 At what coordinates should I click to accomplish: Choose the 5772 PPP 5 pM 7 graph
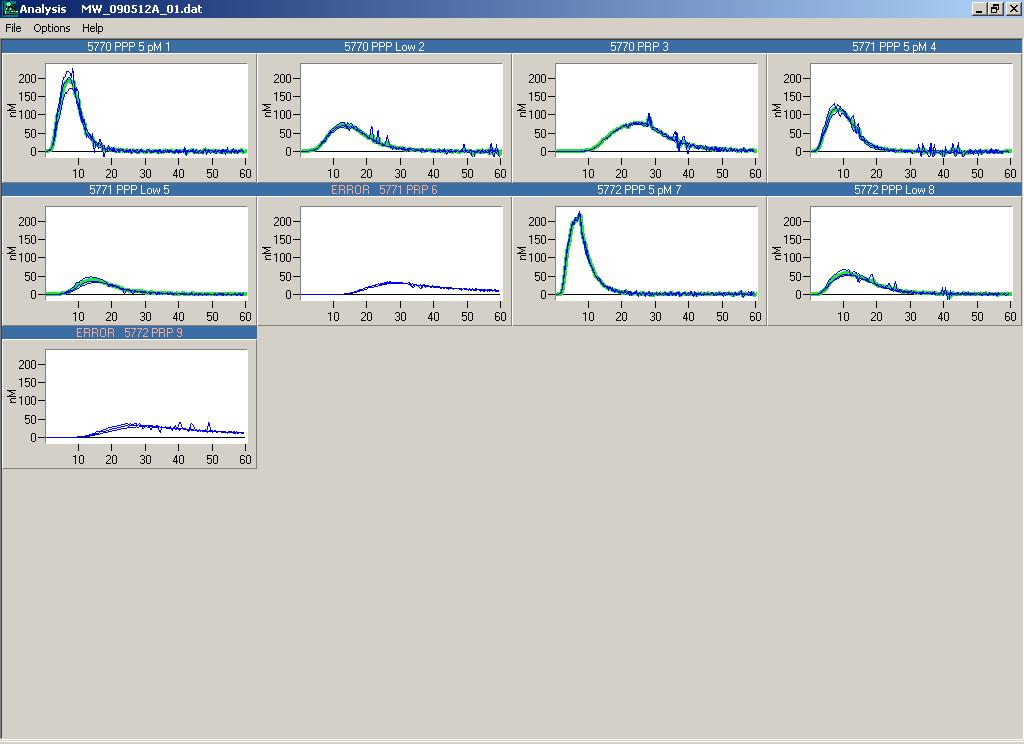tap(656, 253)
